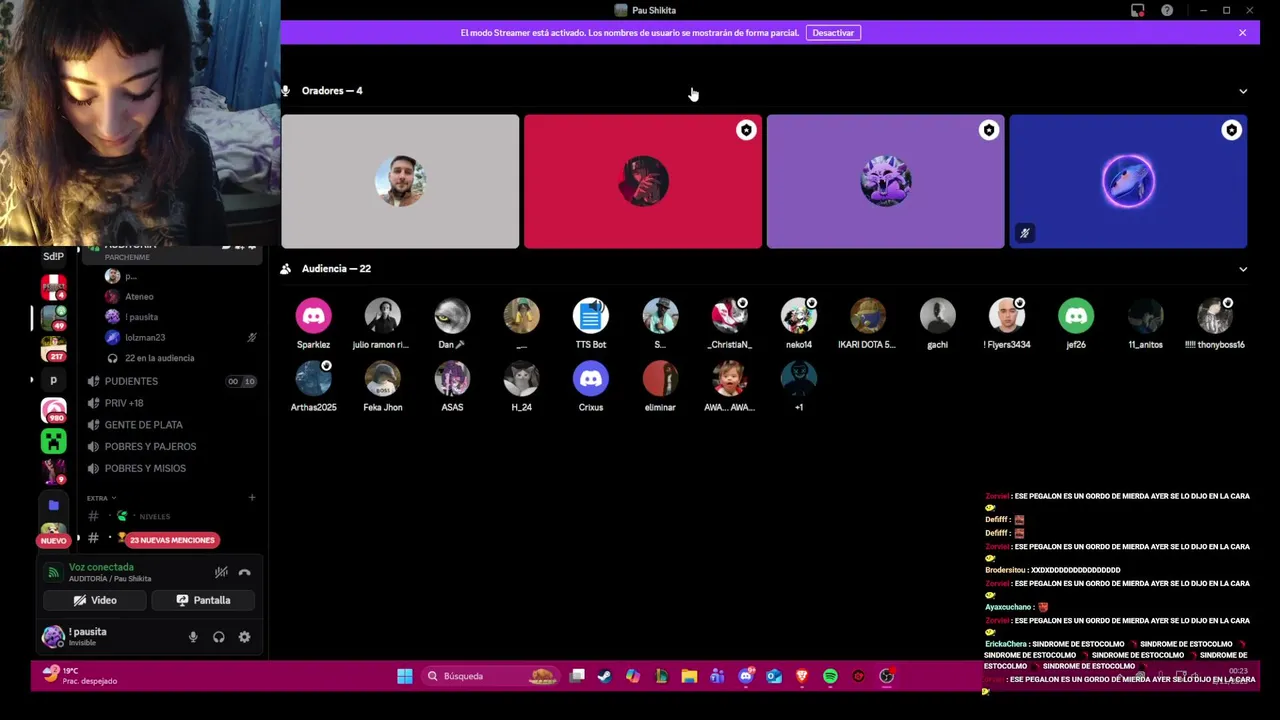This screenshot has height=720, width=1280.
Task: Open the Discord help icon
Action: [x=1167, y=10]
